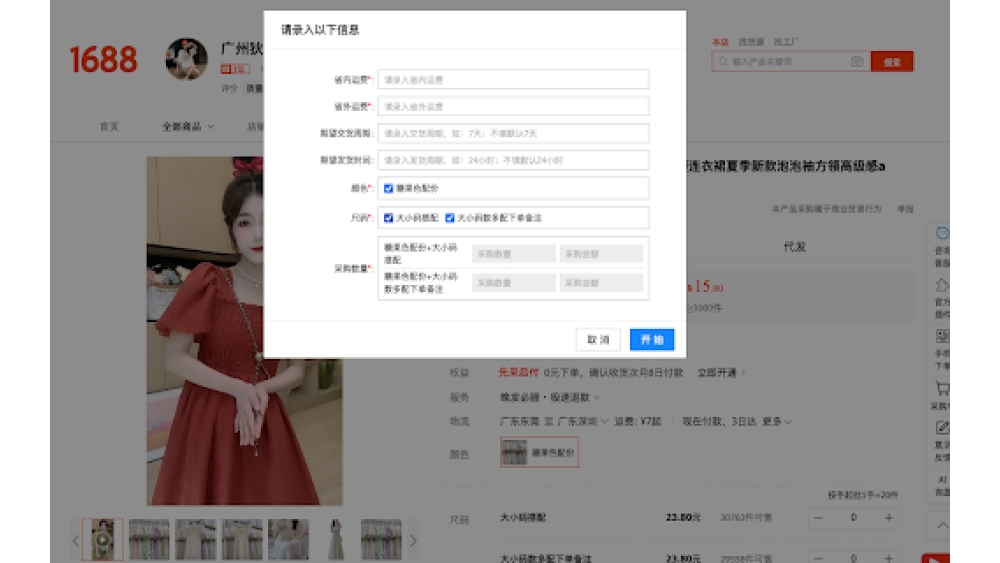Click the sidebar mobile order icon
This screenshot has height=563, width=1000.
pos(941,336)
